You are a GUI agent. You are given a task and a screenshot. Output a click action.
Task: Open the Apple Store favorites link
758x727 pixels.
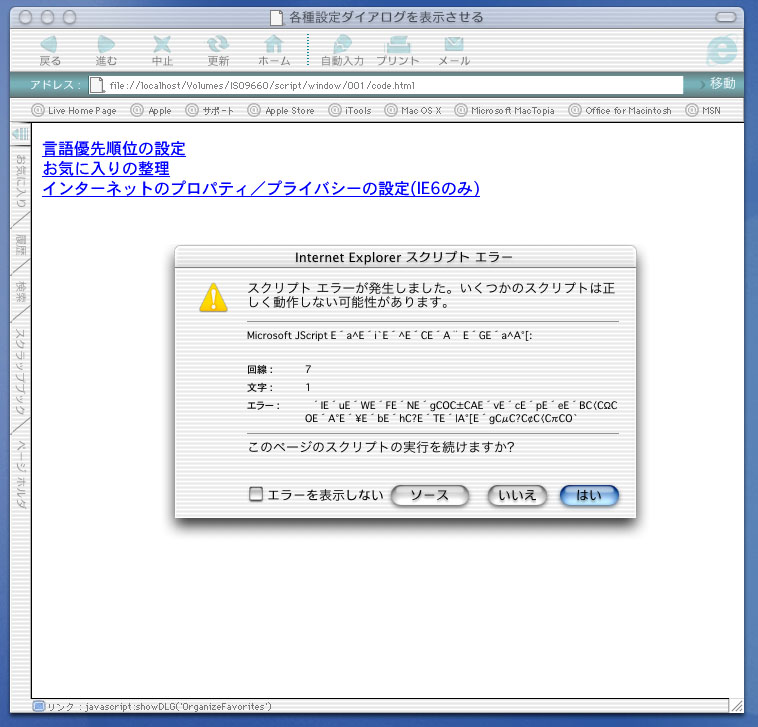[281, 110]
